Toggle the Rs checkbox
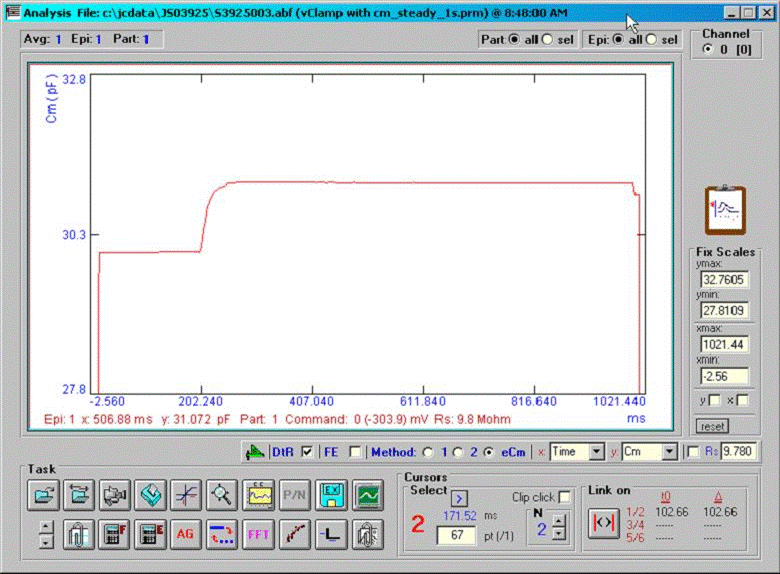The width and height of the screenshot is (780, 574). coord(692,452)
